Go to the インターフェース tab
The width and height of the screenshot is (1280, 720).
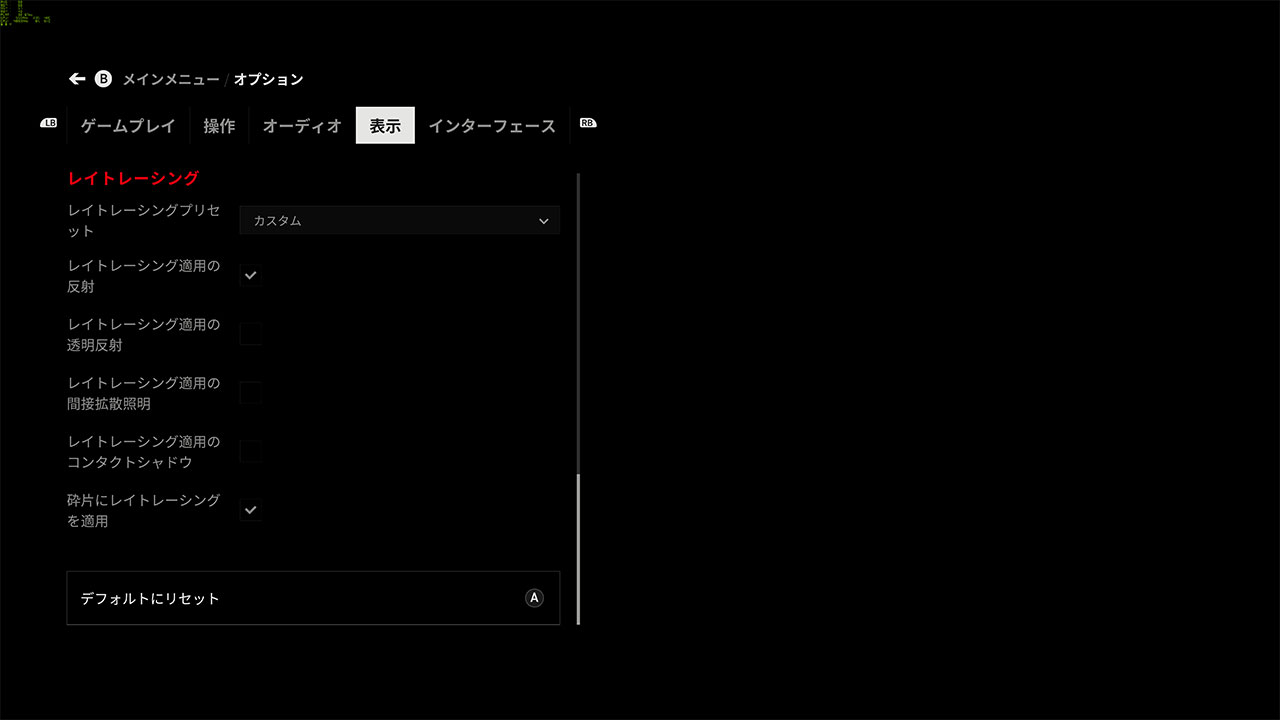(x=492, y=126)
